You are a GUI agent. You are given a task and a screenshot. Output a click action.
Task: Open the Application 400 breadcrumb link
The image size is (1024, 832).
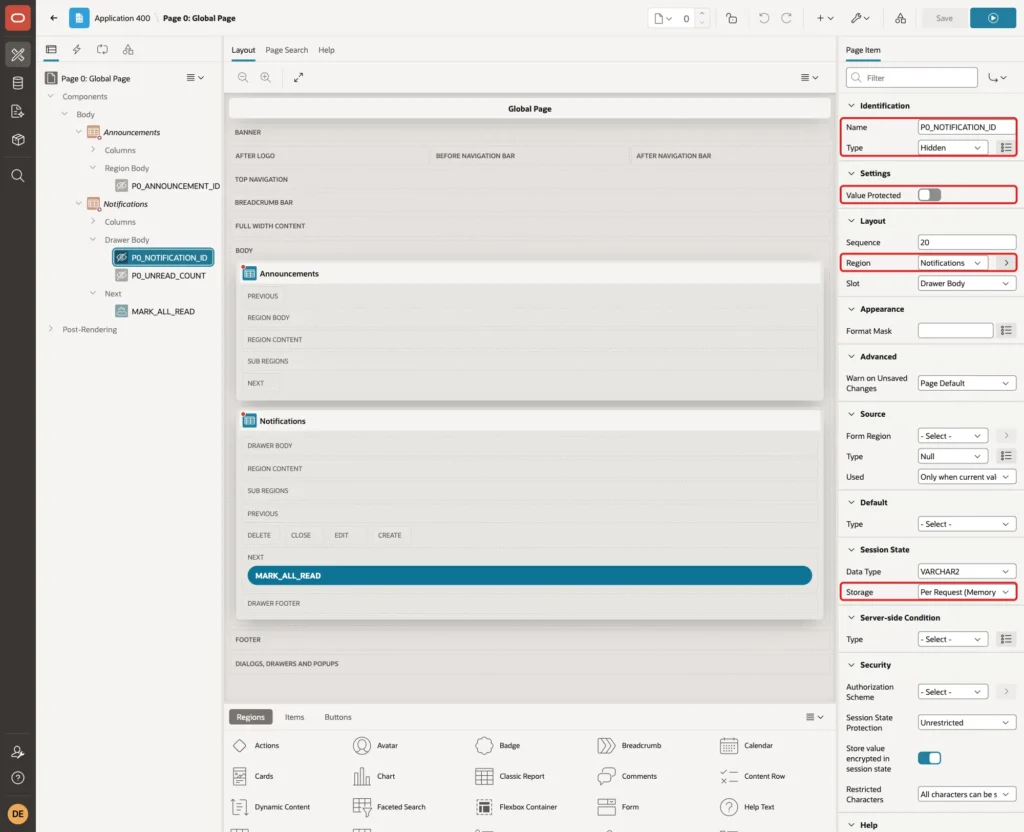122,18
